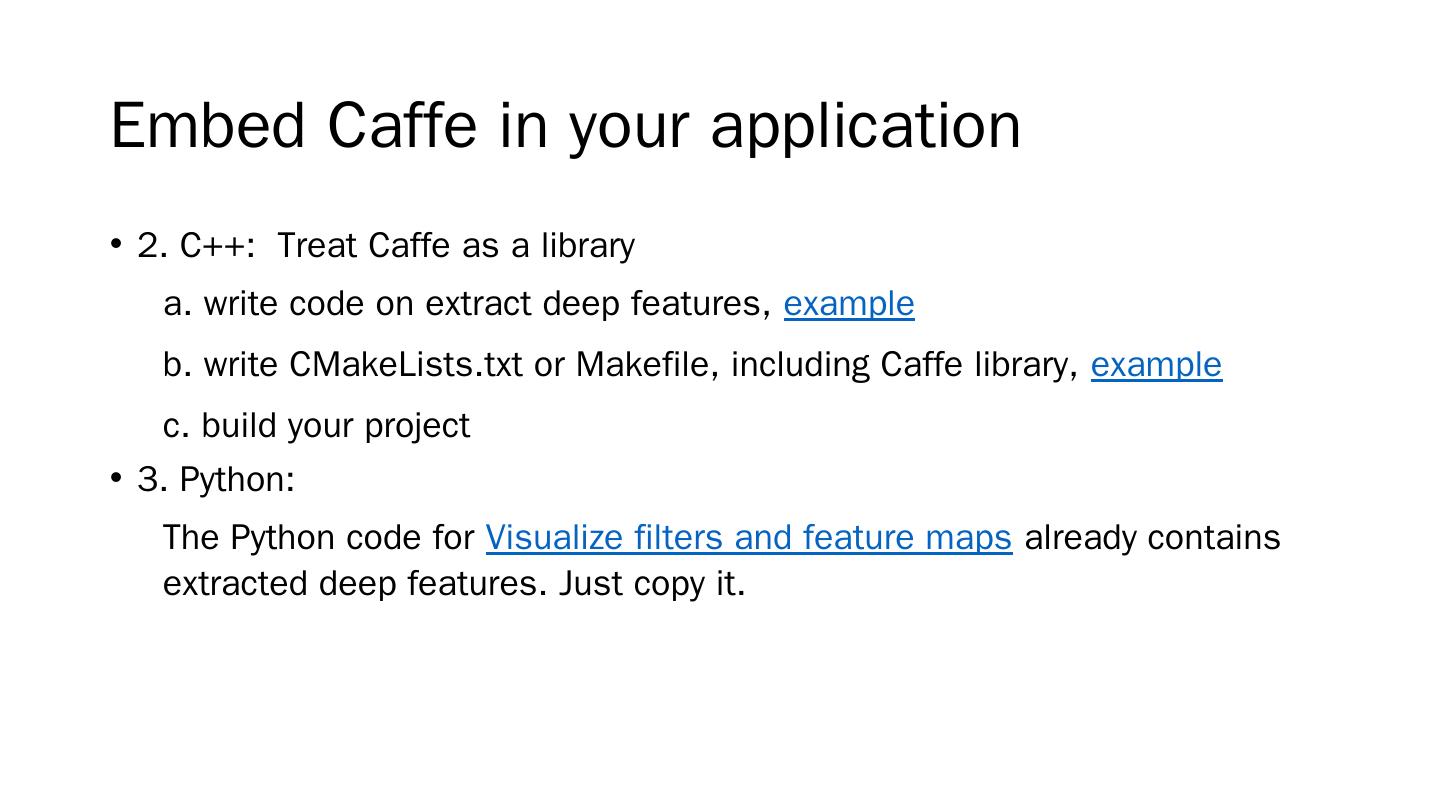The image size is (1440, 810).
Task: Click the line "c. build your project"
Action: pos(316,426)
